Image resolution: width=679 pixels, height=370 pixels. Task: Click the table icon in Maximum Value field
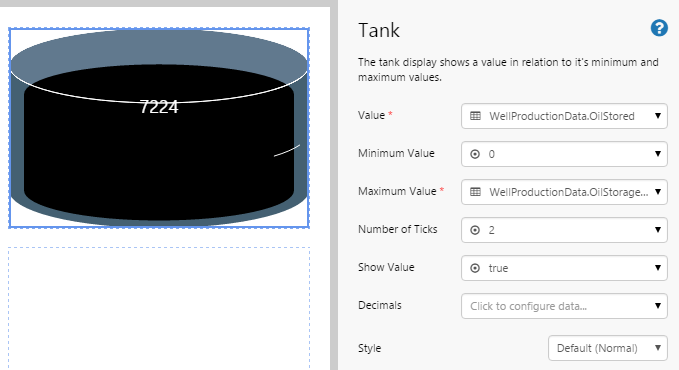(x=475, y=192)
